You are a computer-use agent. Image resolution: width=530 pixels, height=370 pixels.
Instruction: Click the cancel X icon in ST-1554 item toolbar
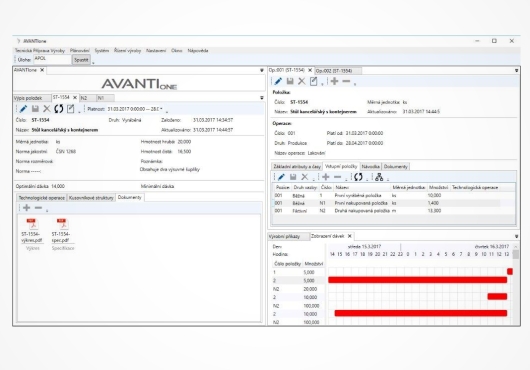(x=47, y=109)
